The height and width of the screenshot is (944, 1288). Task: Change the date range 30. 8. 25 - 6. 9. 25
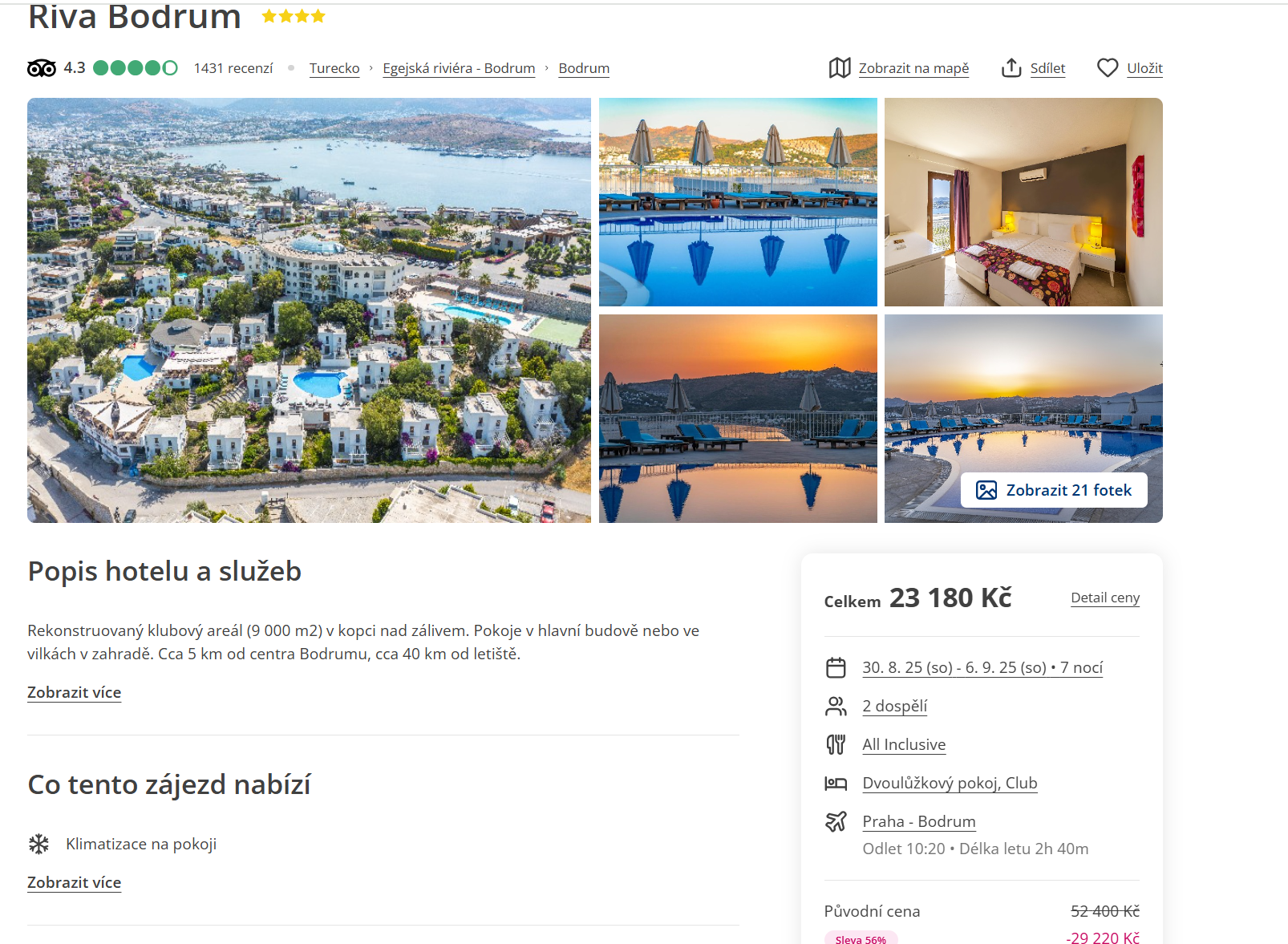(x=982, y=667)
